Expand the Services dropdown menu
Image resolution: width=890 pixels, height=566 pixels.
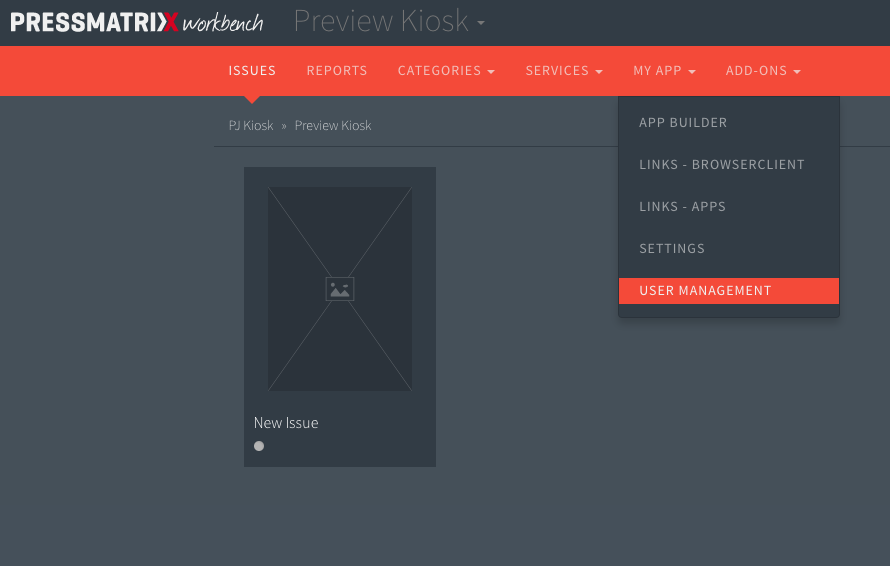(564, 70)
